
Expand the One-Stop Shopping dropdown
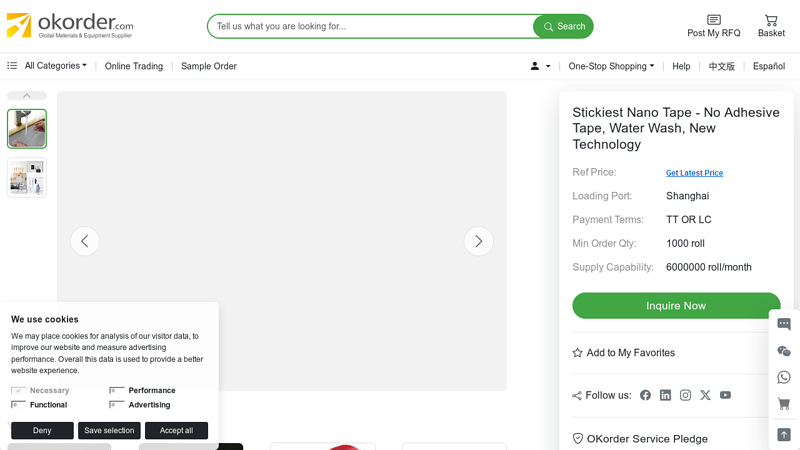[x=611, y=66]
